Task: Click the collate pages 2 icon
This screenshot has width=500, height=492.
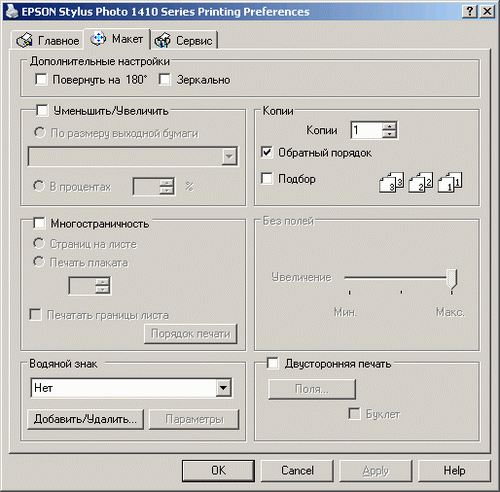Action: [421, 182]
